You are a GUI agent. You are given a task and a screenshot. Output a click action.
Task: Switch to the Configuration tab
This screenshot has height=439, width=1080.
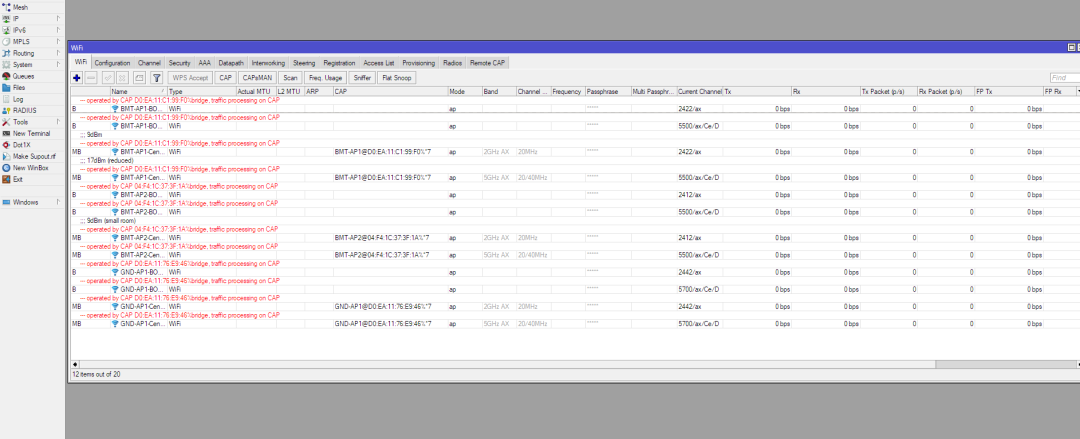click(112, 63)
